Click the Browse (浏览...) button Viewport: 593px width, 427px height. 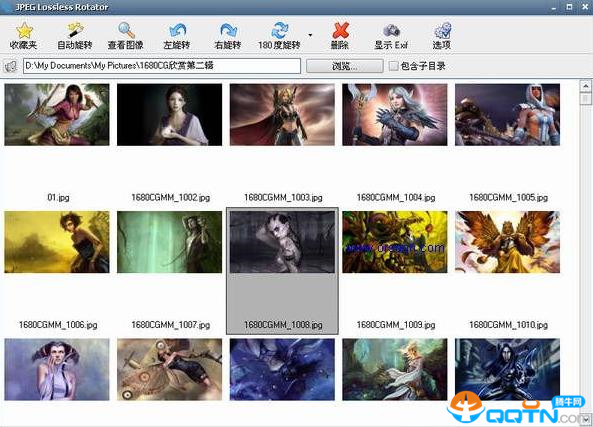[x=345, y=66]
